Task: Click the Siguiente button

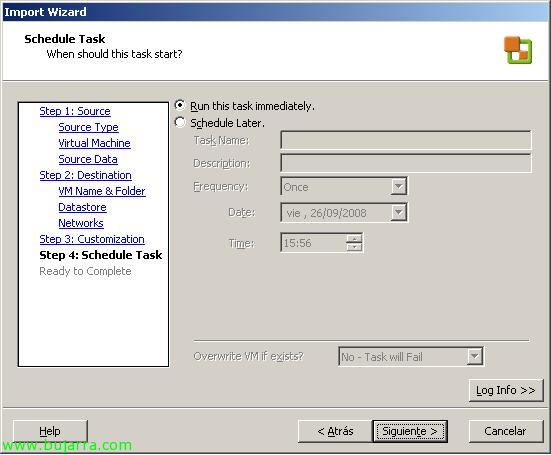Action: click(x=410, y=431)
